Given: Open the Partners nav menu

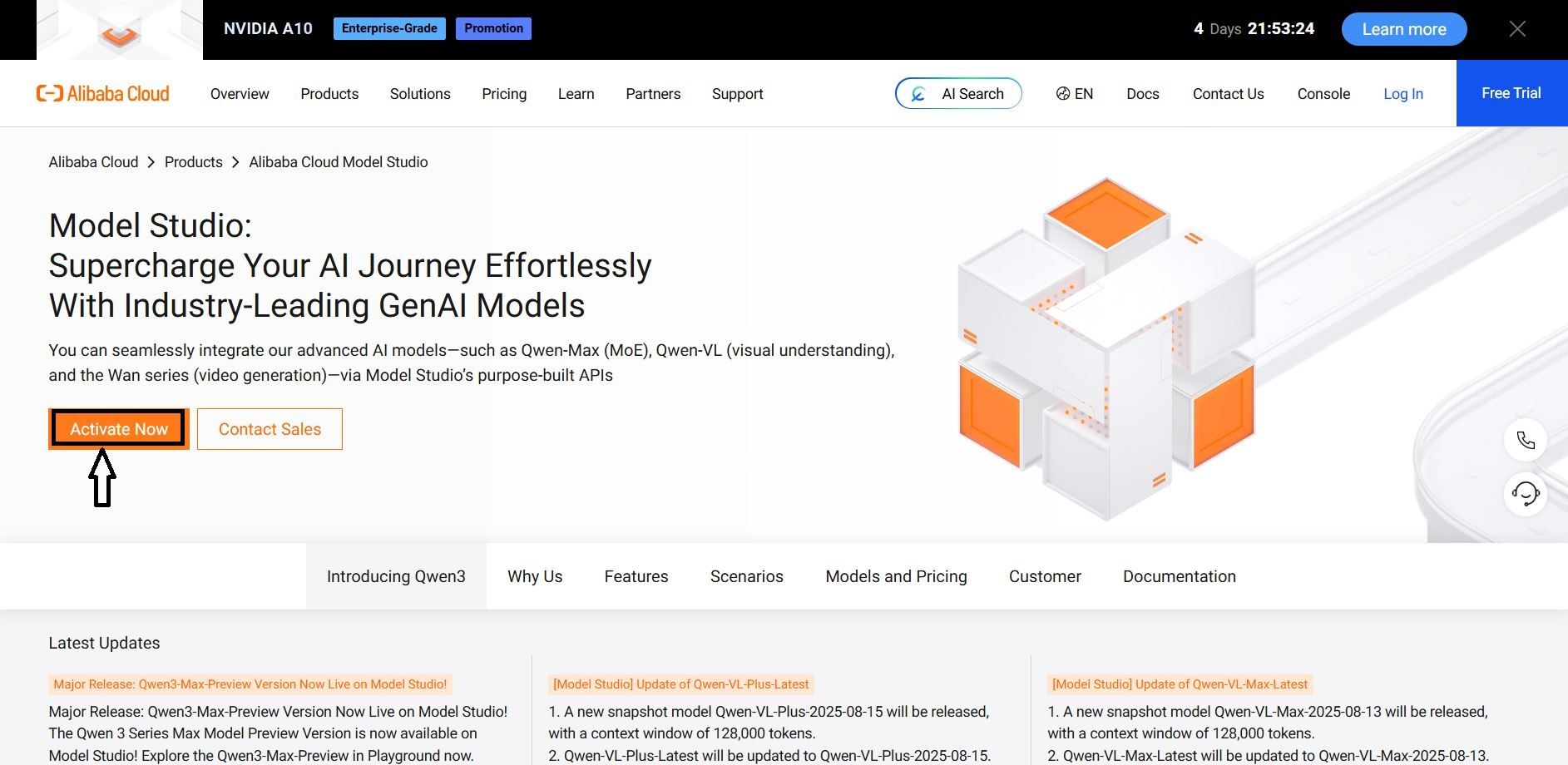Looking at the screenshot, I should 653,94.
